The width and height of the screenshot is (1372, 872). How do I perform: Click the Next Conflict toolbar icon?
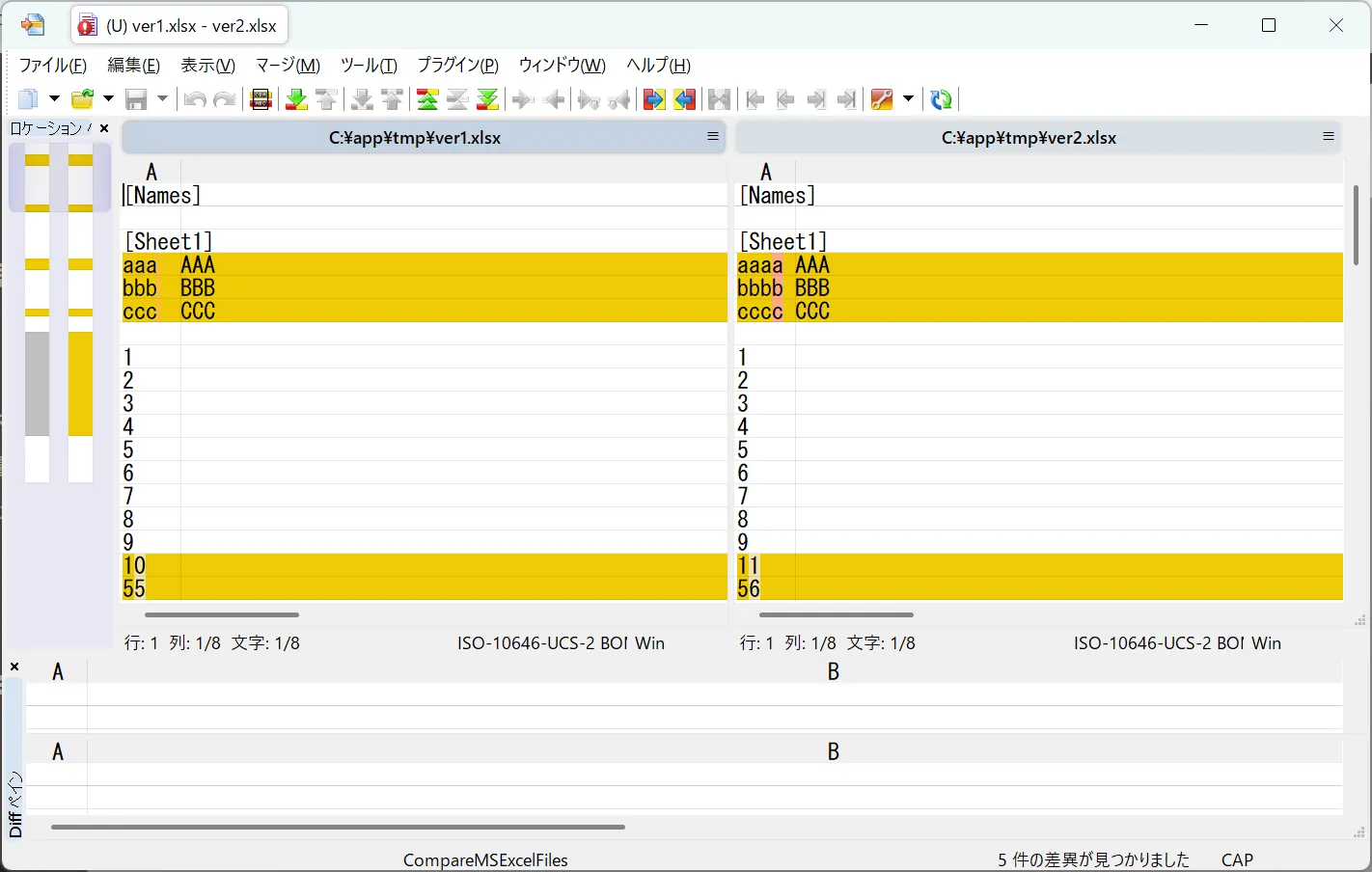(x=363, y=99)
